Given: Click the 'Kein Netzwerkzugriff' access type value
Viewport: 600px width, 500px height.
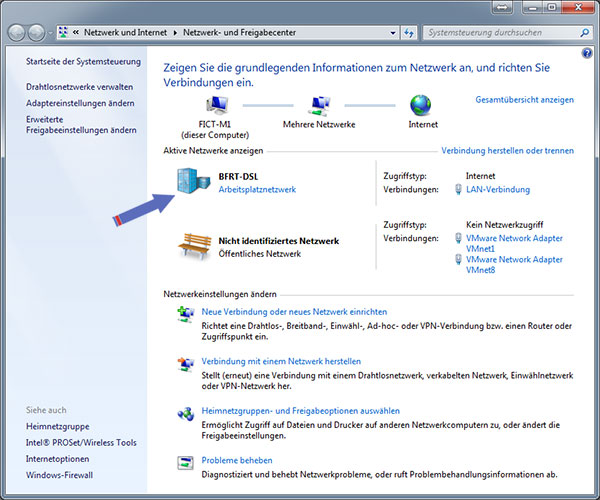Looking at the screenshot, I should (x=504, y=225).
